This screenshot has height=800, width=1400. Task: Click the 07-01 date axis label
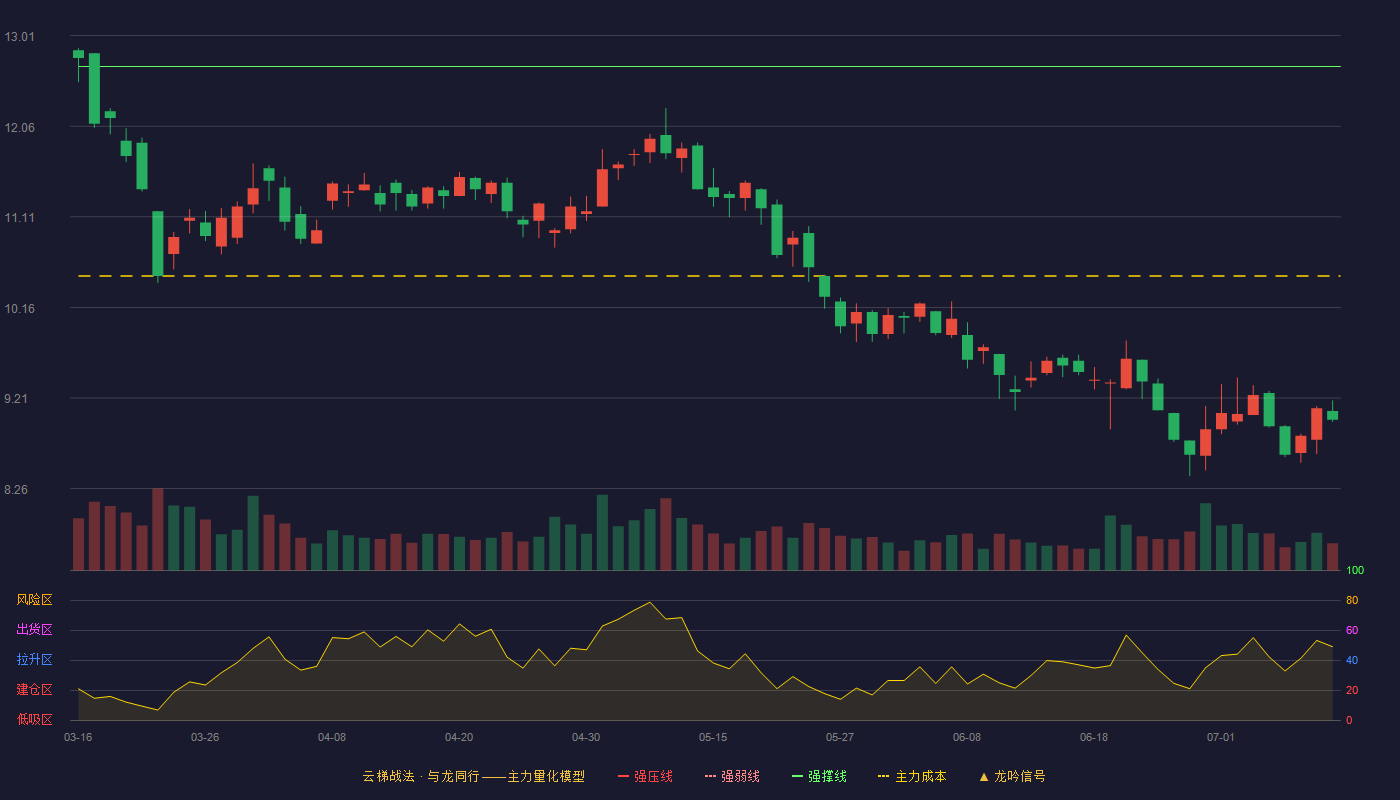click(1221, 737)
